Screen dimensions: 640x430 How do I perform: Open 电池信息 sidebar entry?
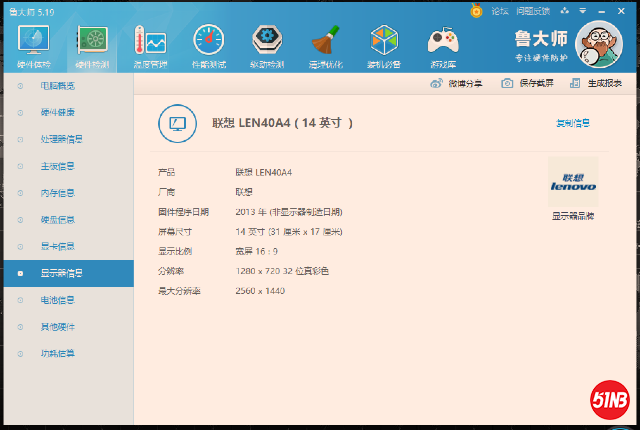click(x=57, y=300)
